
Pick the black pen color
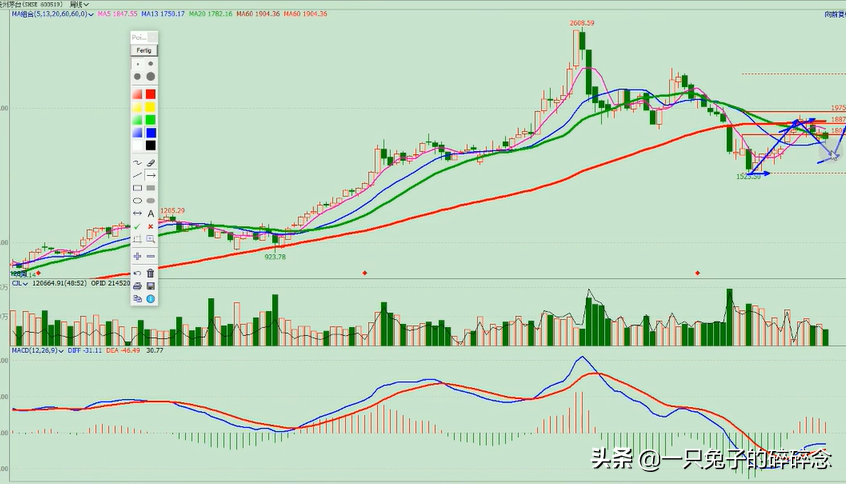(x=151, y=146)
